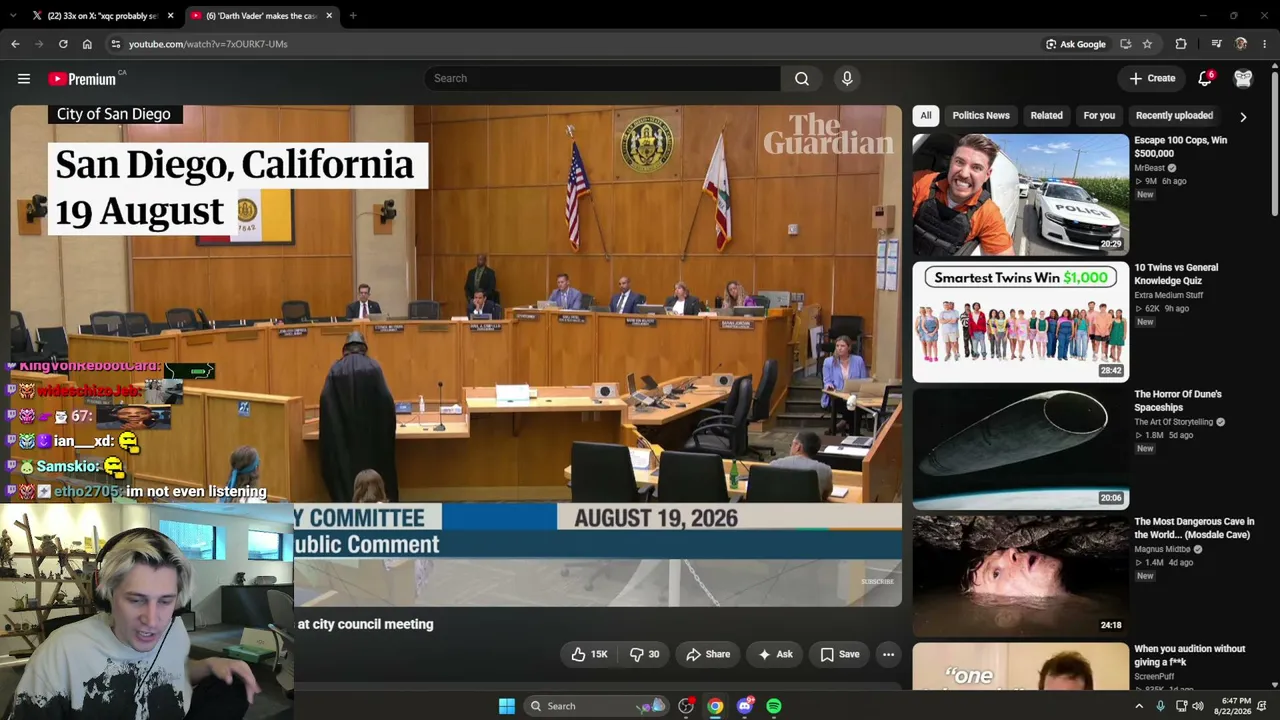Screen dimensions: 1280x720
Task: Share this video
Action: tap(708, 654)
